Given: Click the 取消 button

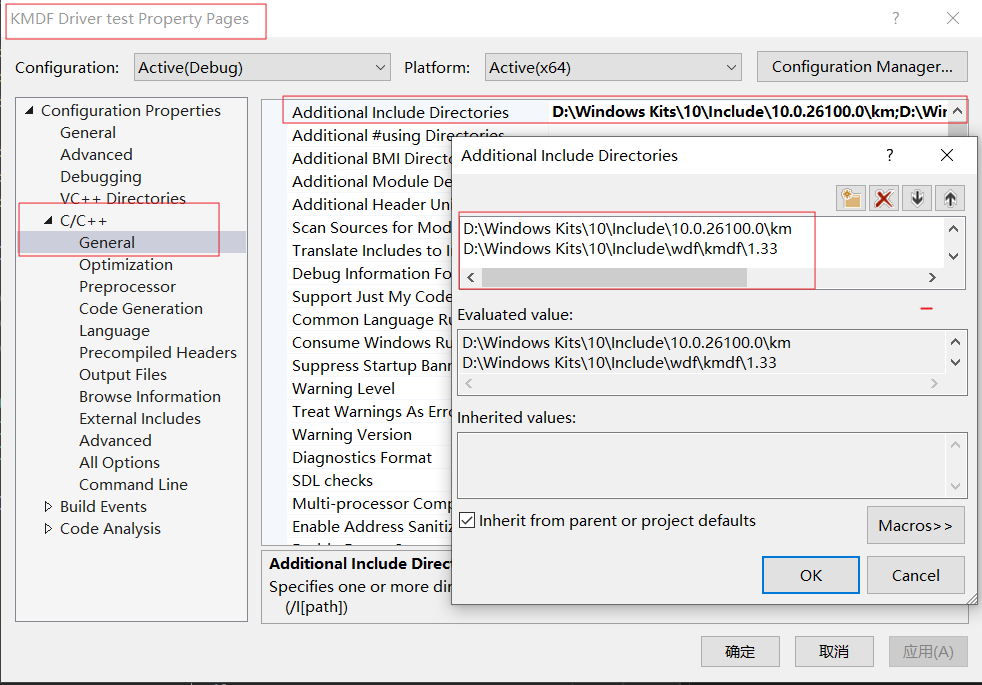Looking at the screenshot, I should 834,651.
